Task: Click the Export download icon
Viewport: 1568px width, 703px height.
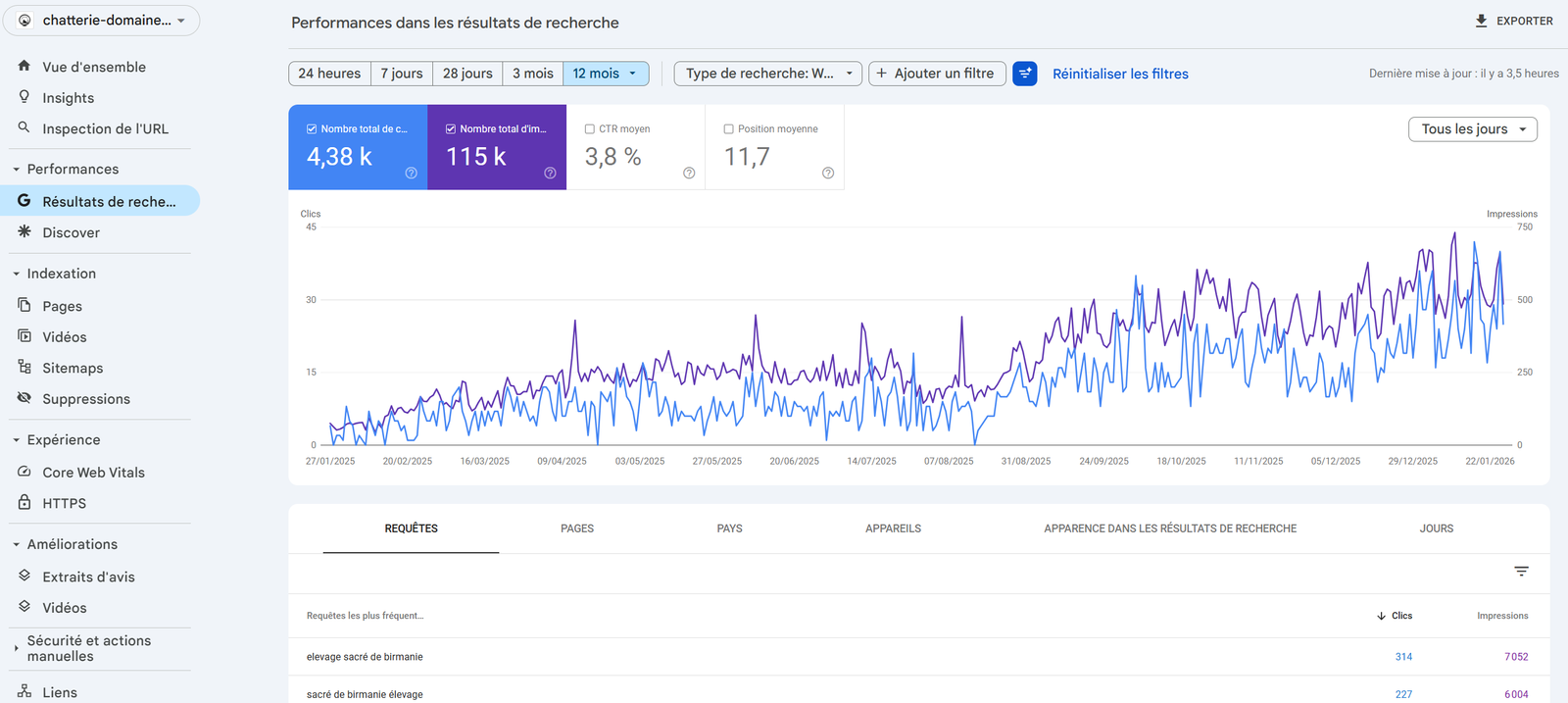Action: (1481, 21)
